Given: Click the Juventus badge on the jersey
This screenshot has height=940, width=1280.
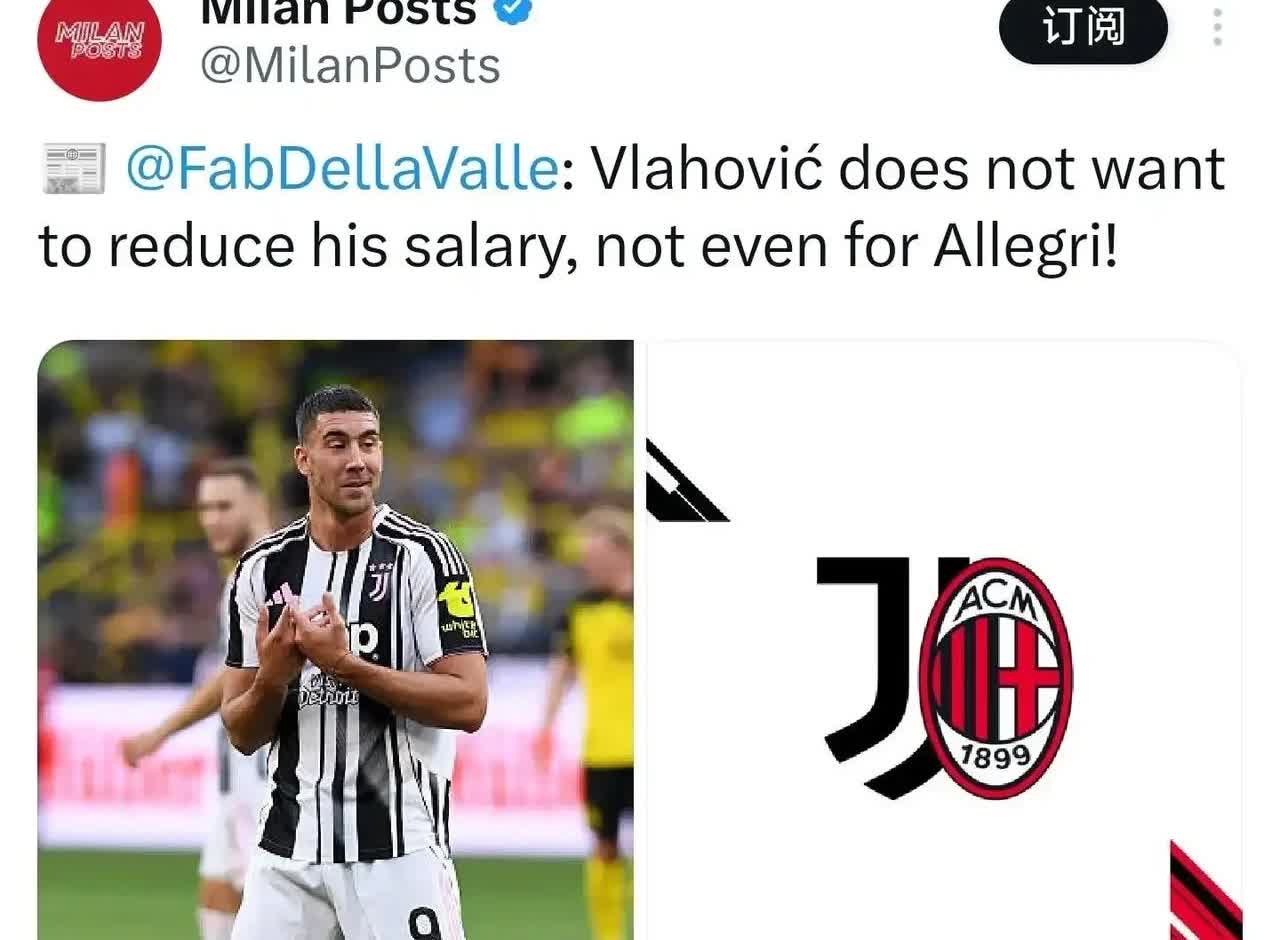Looking at the screenshot, I should (379, 582).
